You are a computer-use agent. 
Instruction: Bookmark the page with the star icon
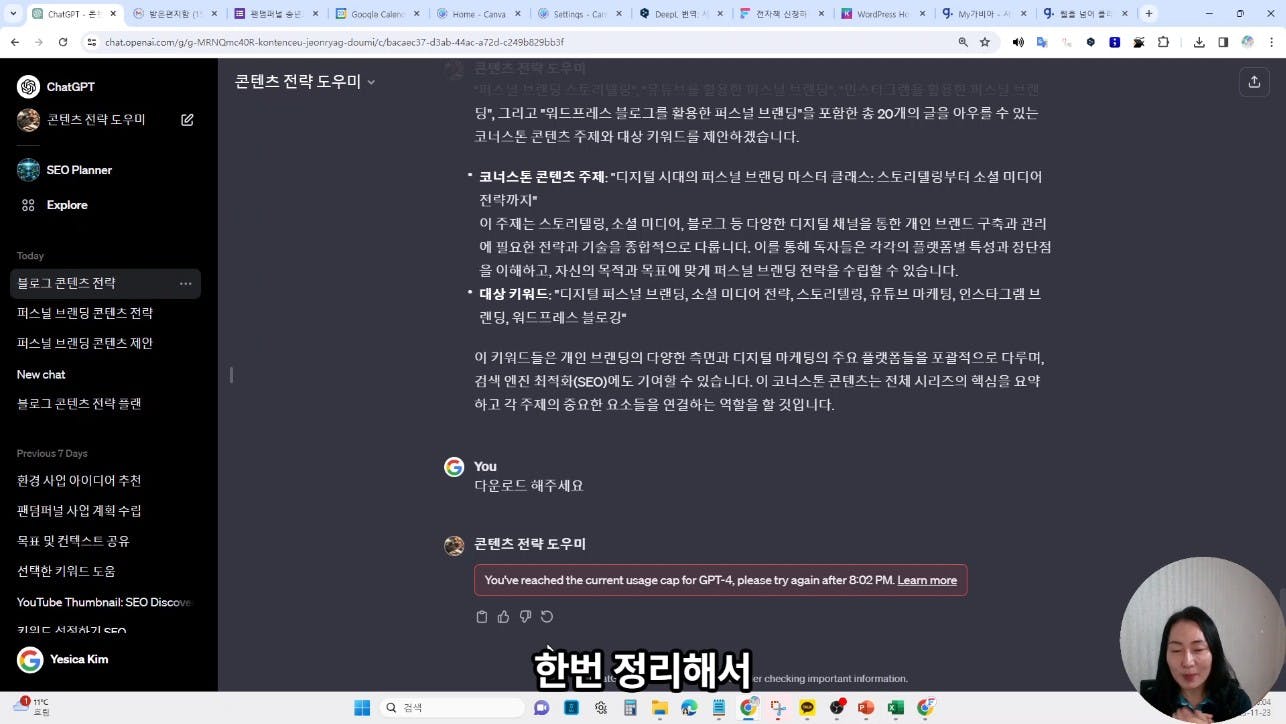click(x=985, y=42)
